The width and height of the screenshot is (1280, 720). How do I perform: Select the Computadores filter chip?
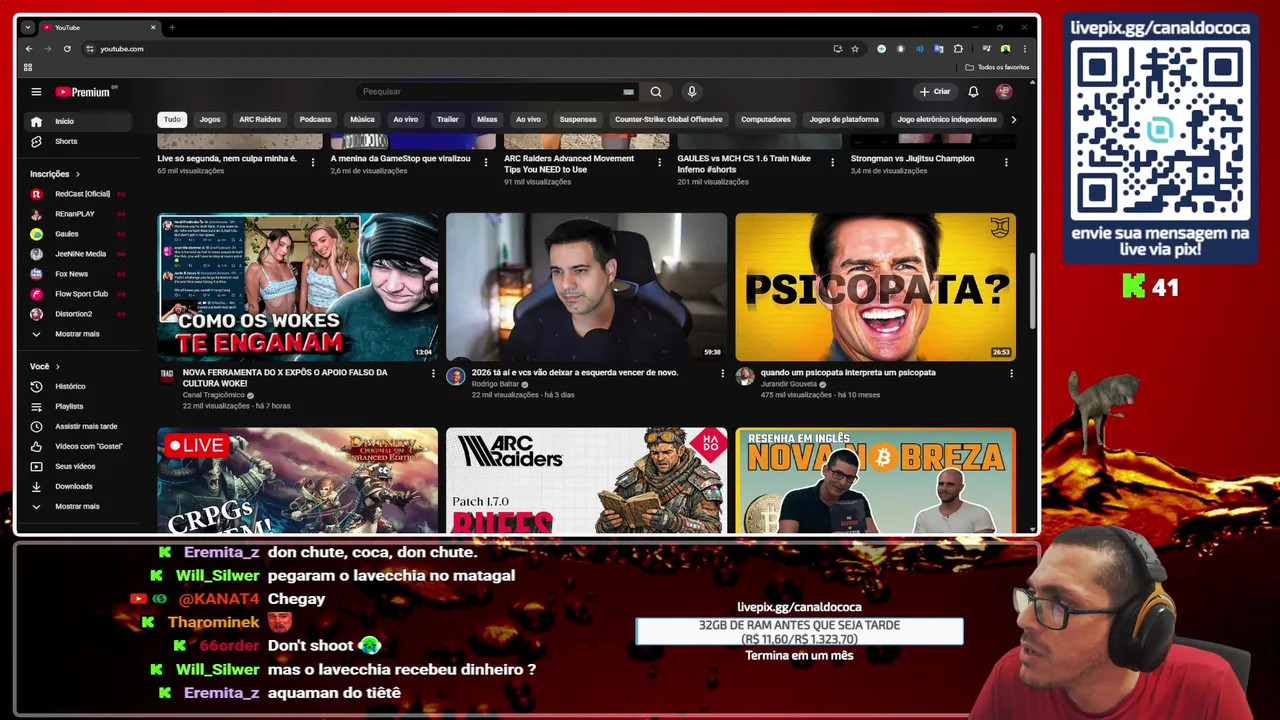(x=766, y=119)
